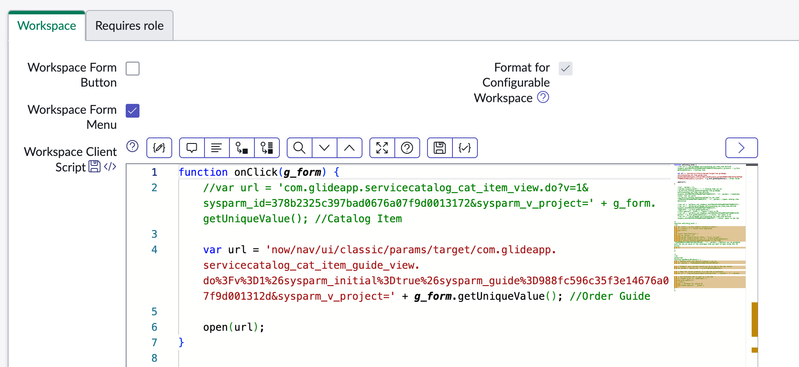Click the '//Catalog Item' comment text
The height and width of the screenshot is (367, 799).
[358, 219]
